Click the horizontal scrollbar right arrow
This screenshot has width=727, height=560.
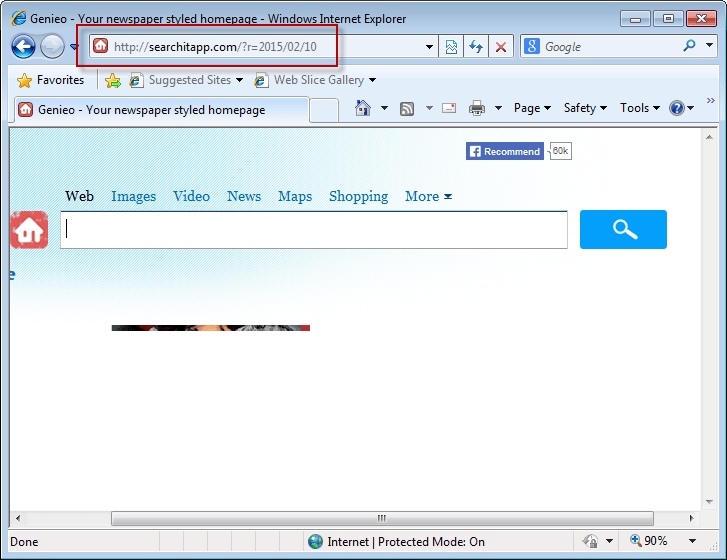pos(691,518)
